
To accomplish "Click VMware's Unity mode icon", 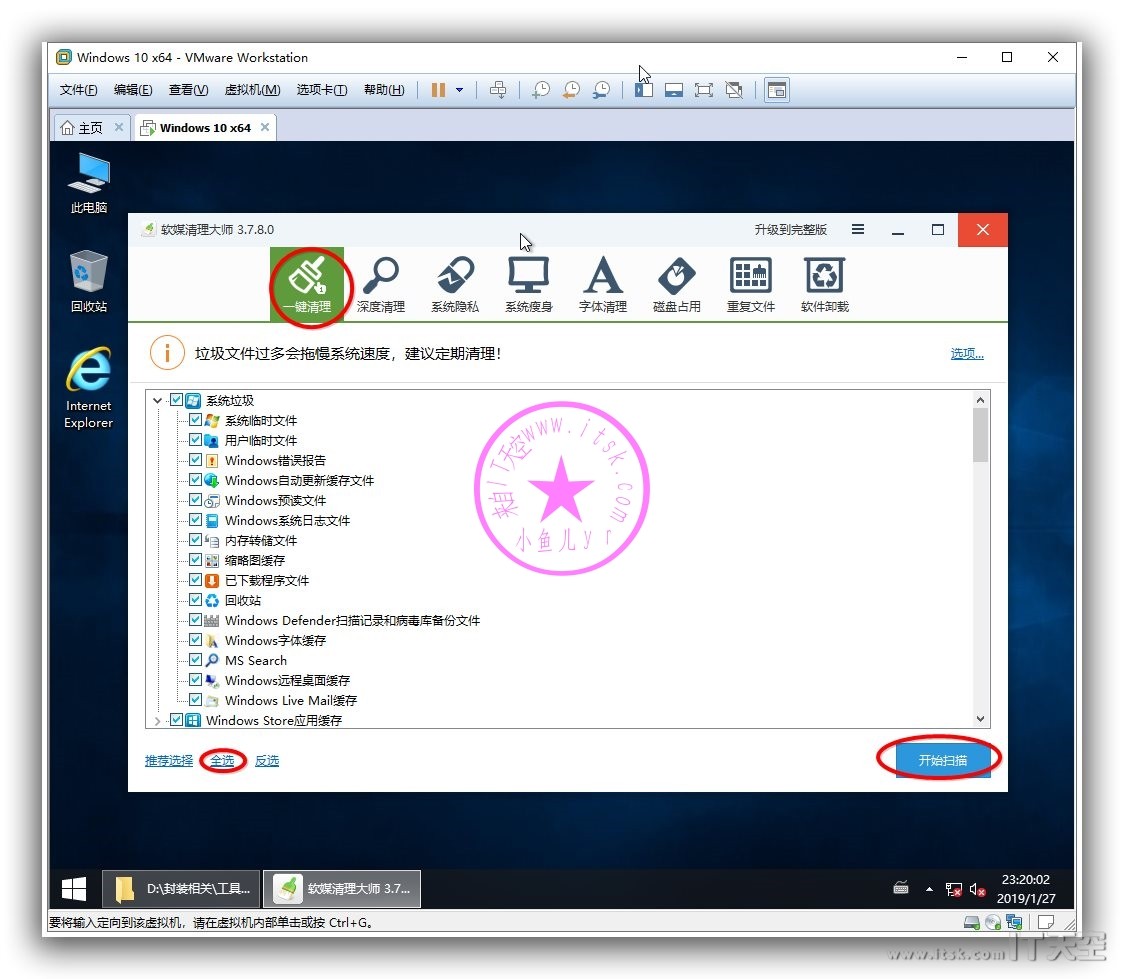I will click(734, 90).
